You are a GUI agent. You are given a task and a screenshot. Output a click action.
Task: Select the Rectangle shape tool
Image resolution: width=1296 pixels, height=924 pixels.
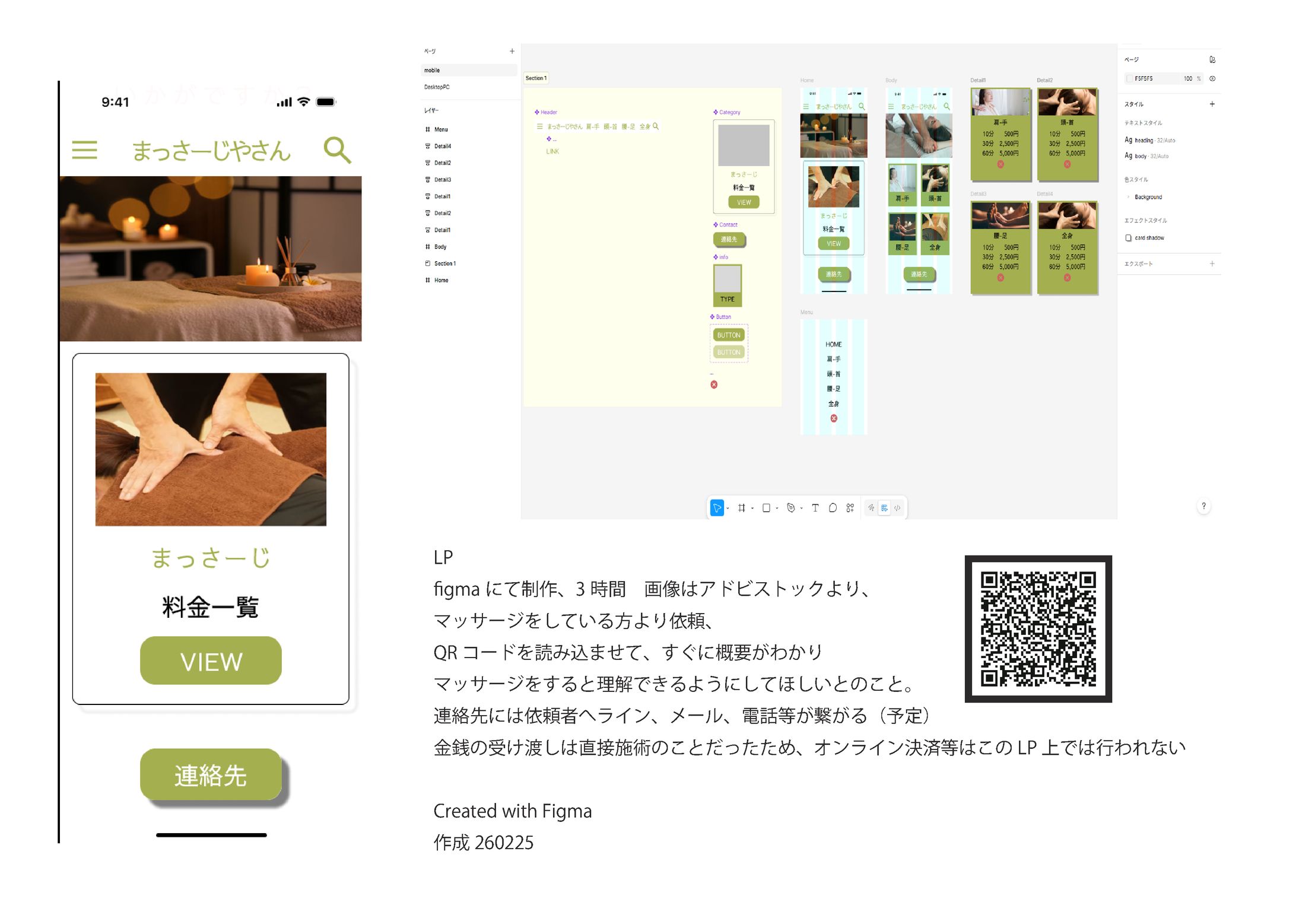(766, 508)
